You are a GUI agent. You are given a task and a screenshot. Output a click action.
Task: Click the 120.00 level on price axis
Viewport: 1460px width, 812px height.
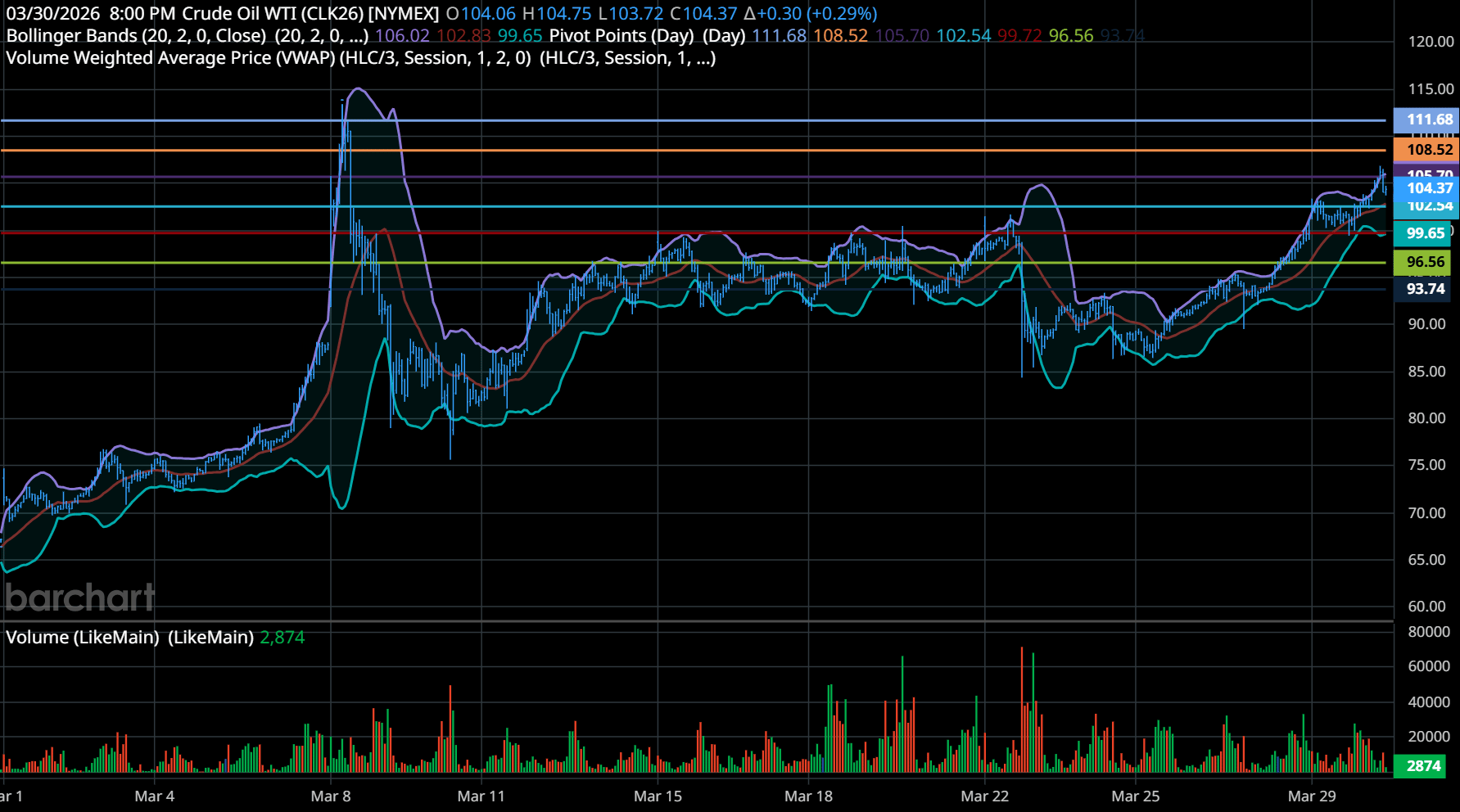1431,42
